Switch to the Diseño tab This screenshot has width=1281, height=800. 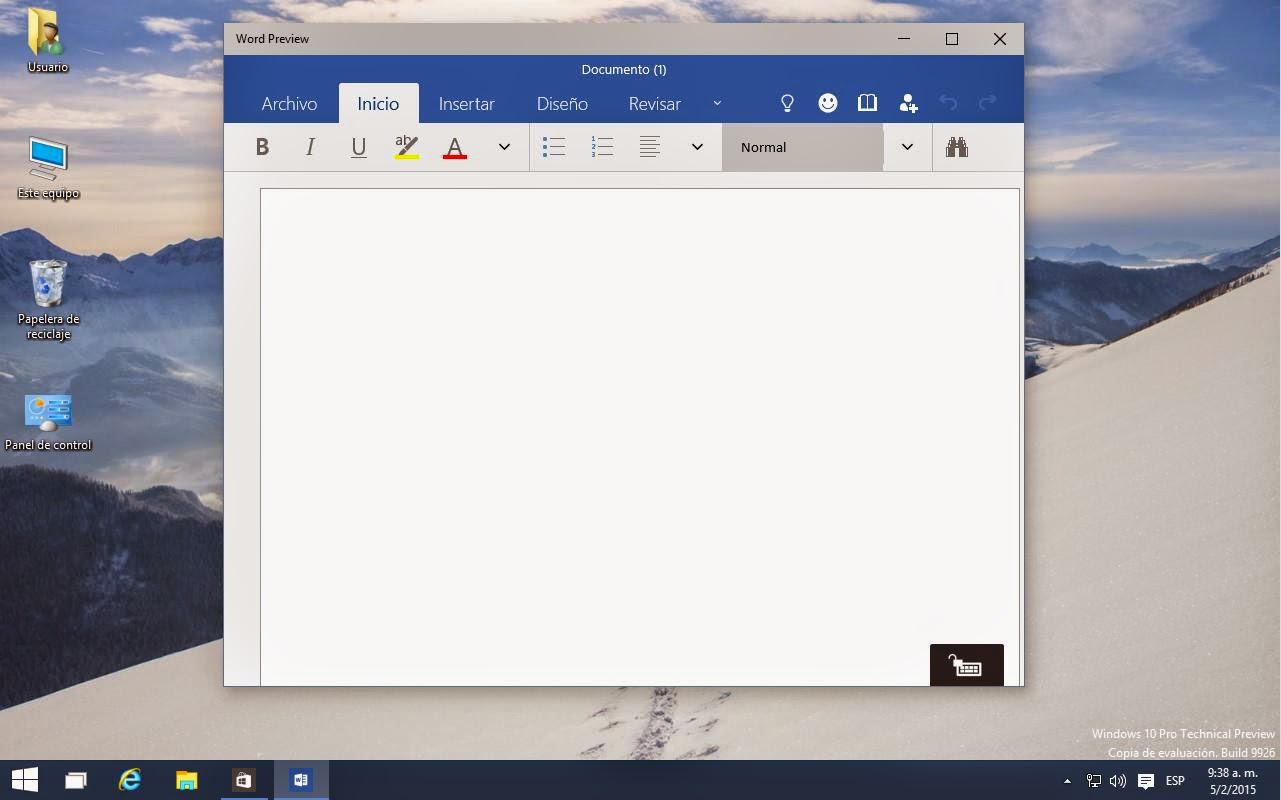click(x=562, y=104)
